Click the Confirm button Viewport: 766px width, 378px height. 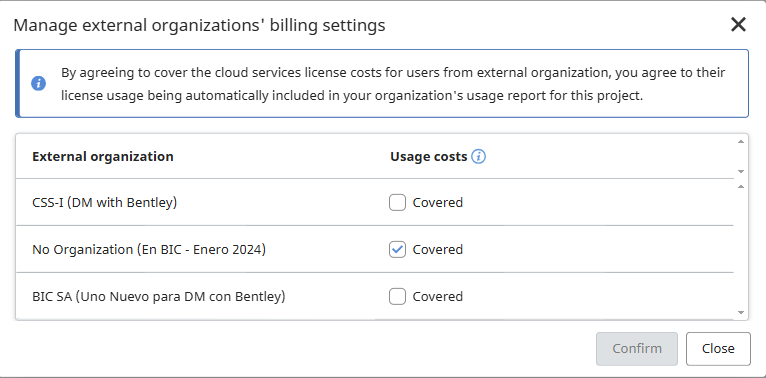[x=637, y=349]
